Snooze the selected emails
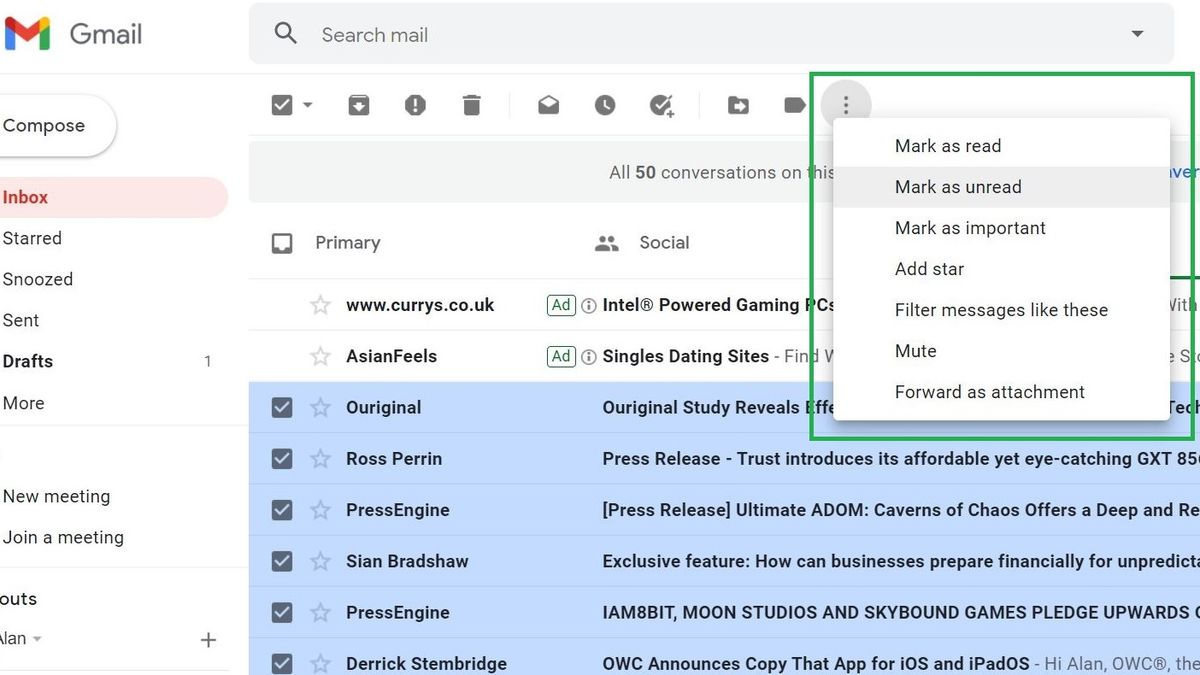This screenshot has width=1200, height=675. pos(605,104)
